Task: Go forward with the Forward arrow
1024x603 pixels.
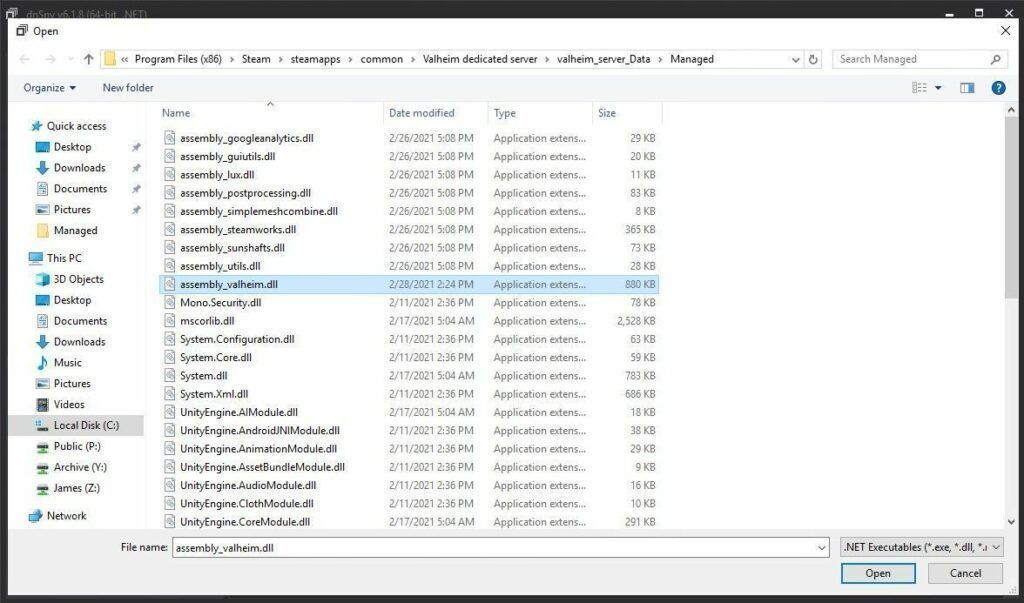Action: tap(50, 59)
